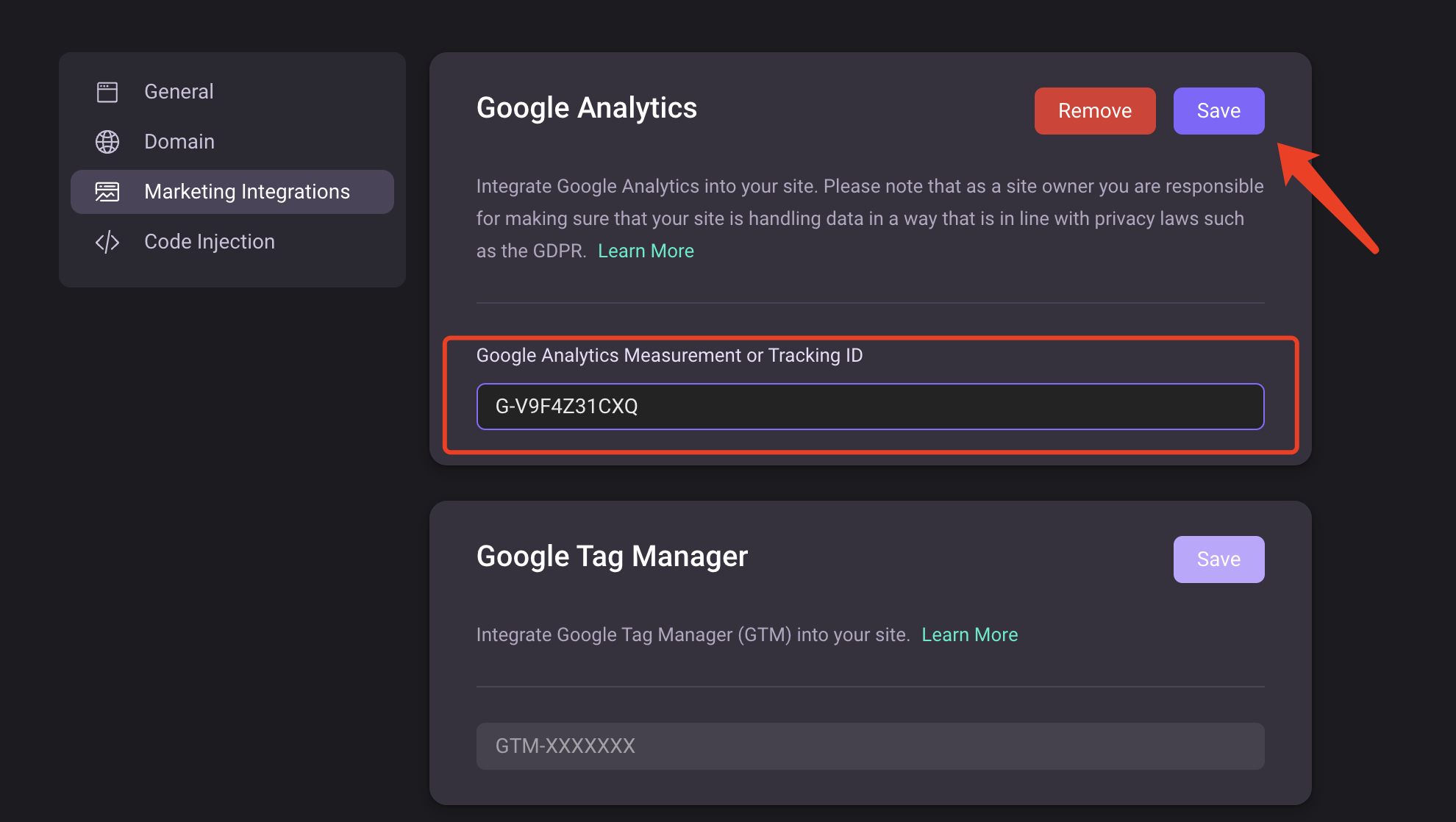This screenshot has height=822, width=1456.
Task: Remove the Google Analytics integration
Action: tap(1095, 111)
